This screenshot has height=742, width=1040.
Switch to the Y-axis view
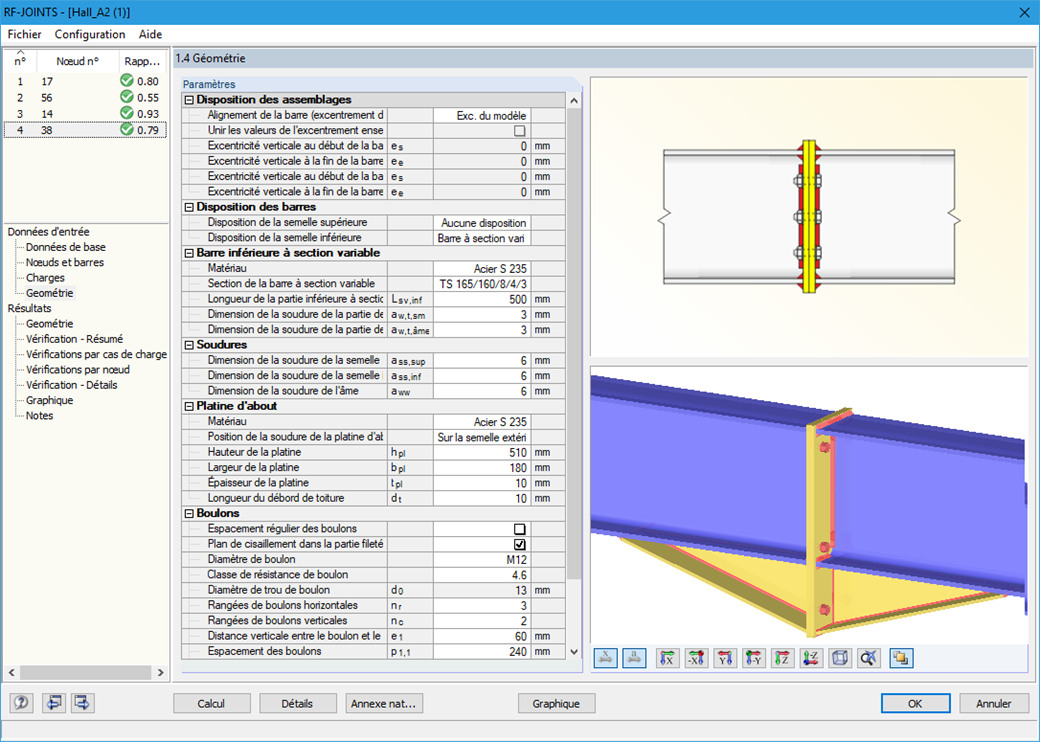[723, 658]
